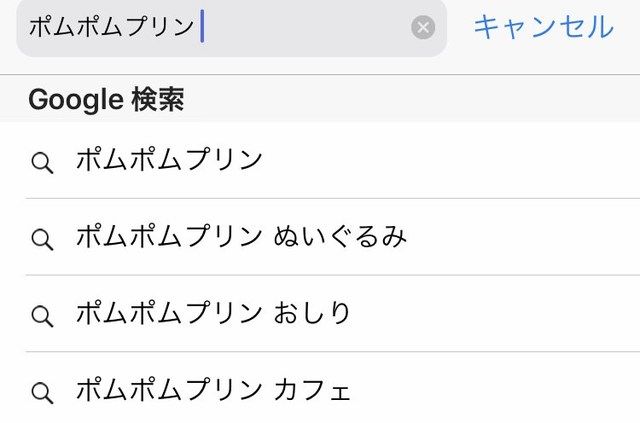Tap the typed ポムポムプリン text in the search bar
The width and height of the screenshot is (640, 423).
point(111,27)
